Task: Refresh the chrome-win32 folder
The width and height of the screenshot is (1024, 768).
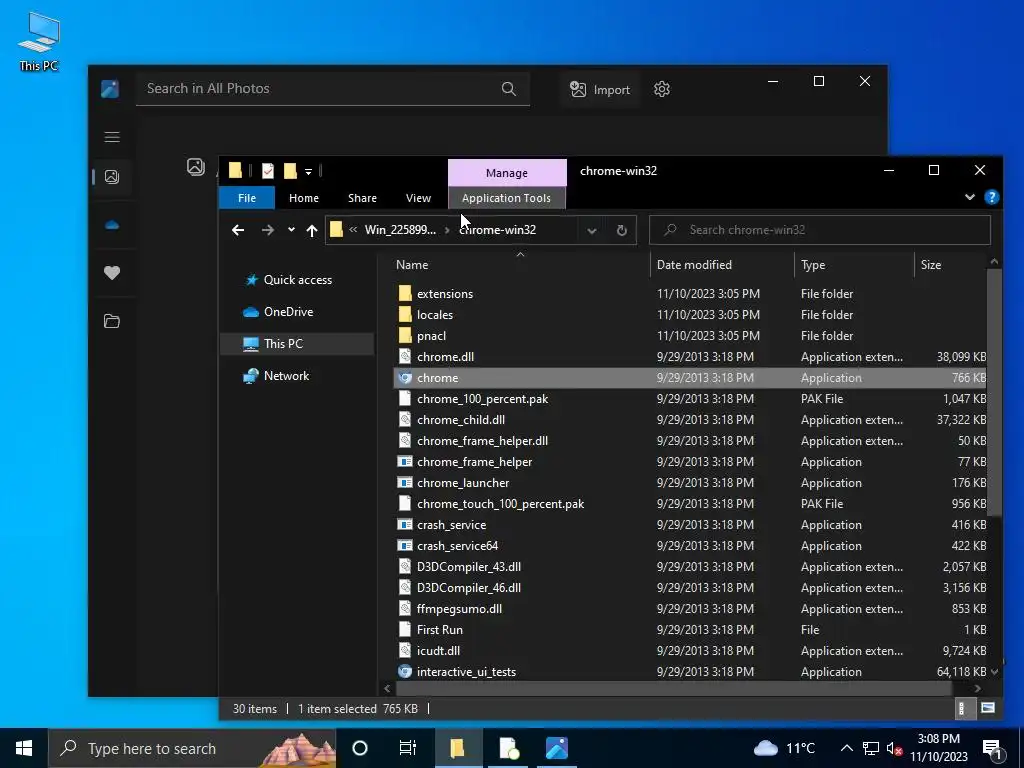Action: click(622, 230)
